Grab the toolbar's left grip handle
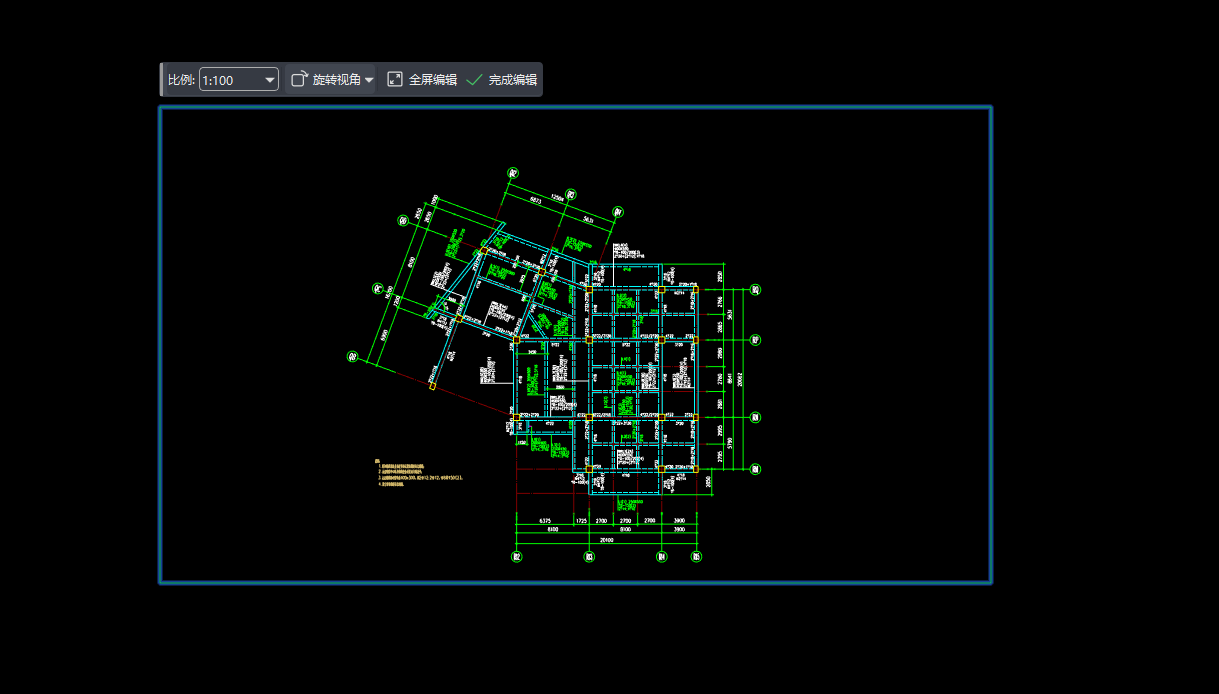Screen dimensions: 1219x694 (162, 80)
